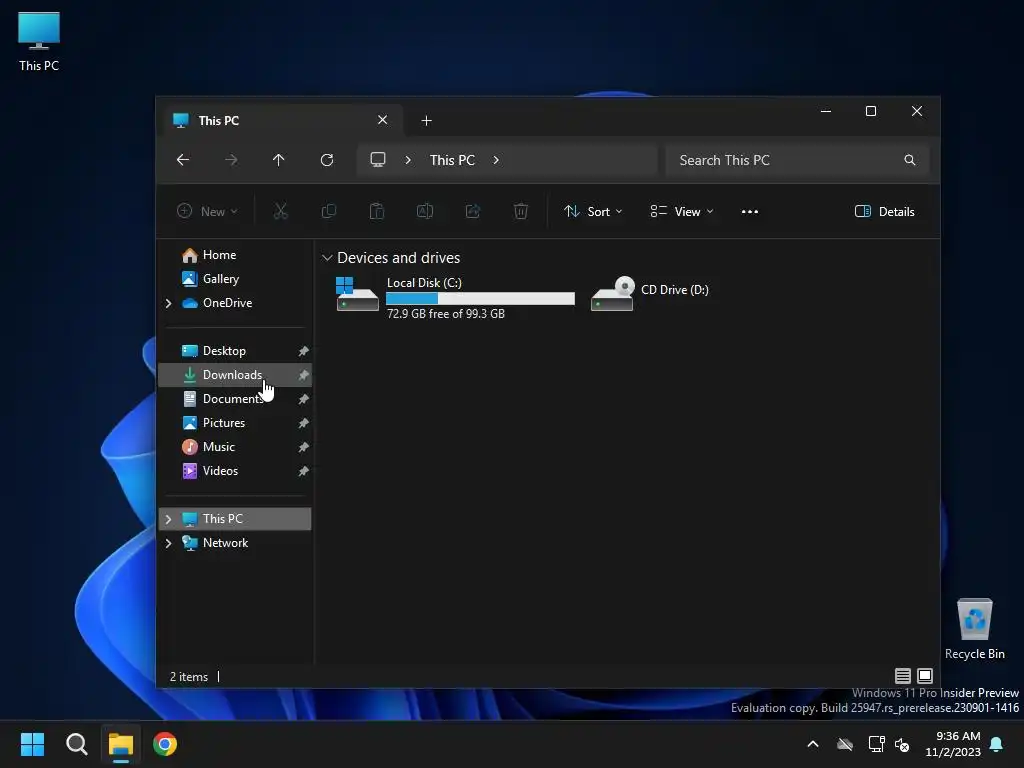Click the Cut scissors icon
This screenshot has width=1024, height=768.
(x=281, y=211)
